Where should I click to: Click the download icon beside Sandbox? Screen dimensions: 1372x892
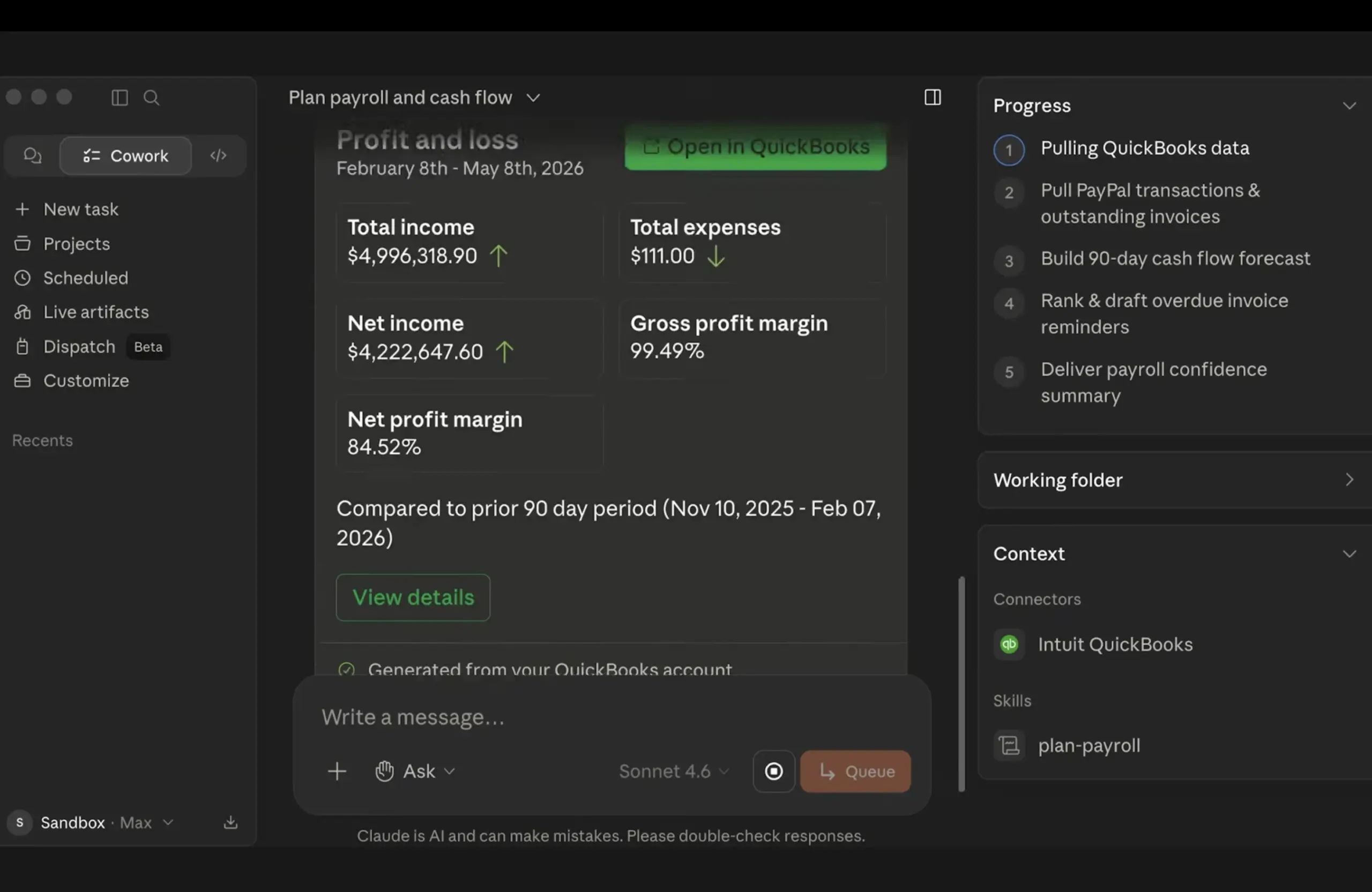[x=230, y=822]
